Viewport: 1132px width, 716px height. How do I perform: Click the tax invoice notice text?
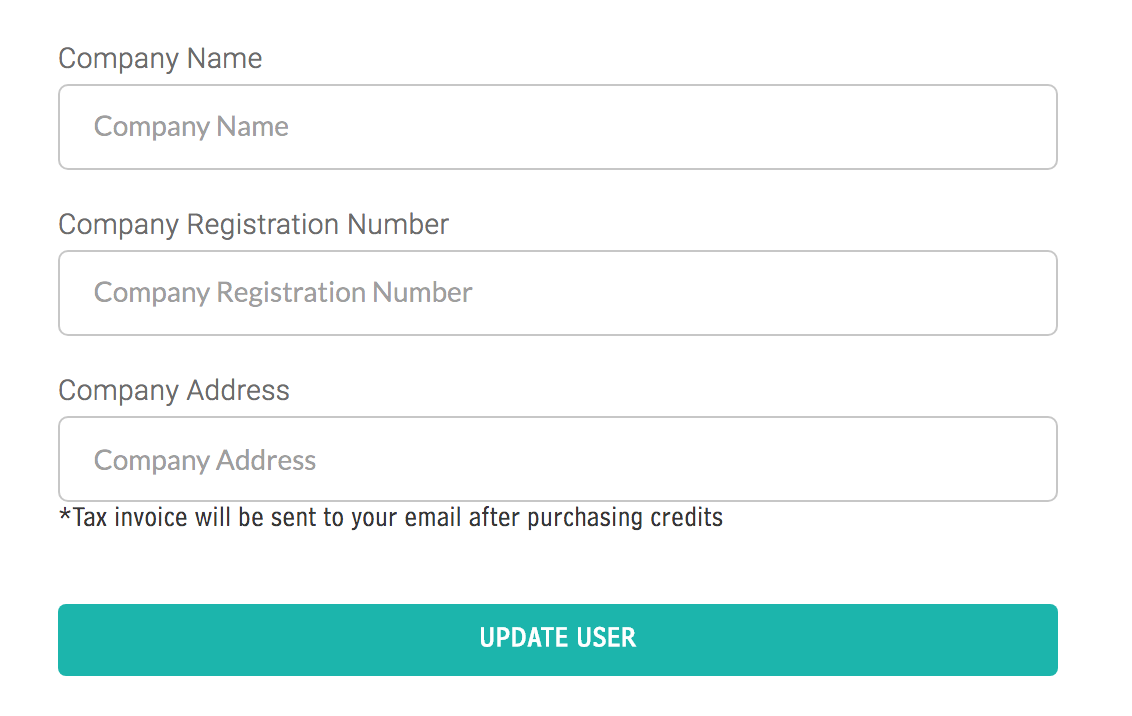point(390,518)
